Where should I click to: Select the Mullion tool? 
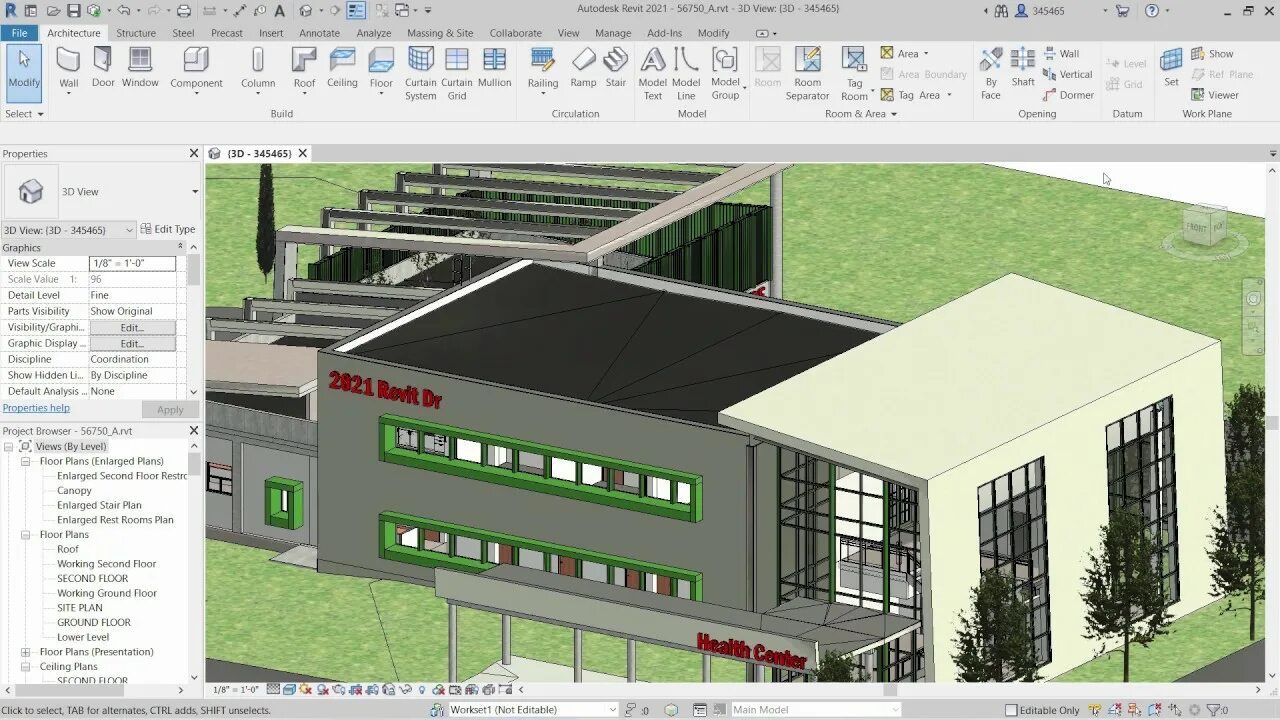(494, 69)
